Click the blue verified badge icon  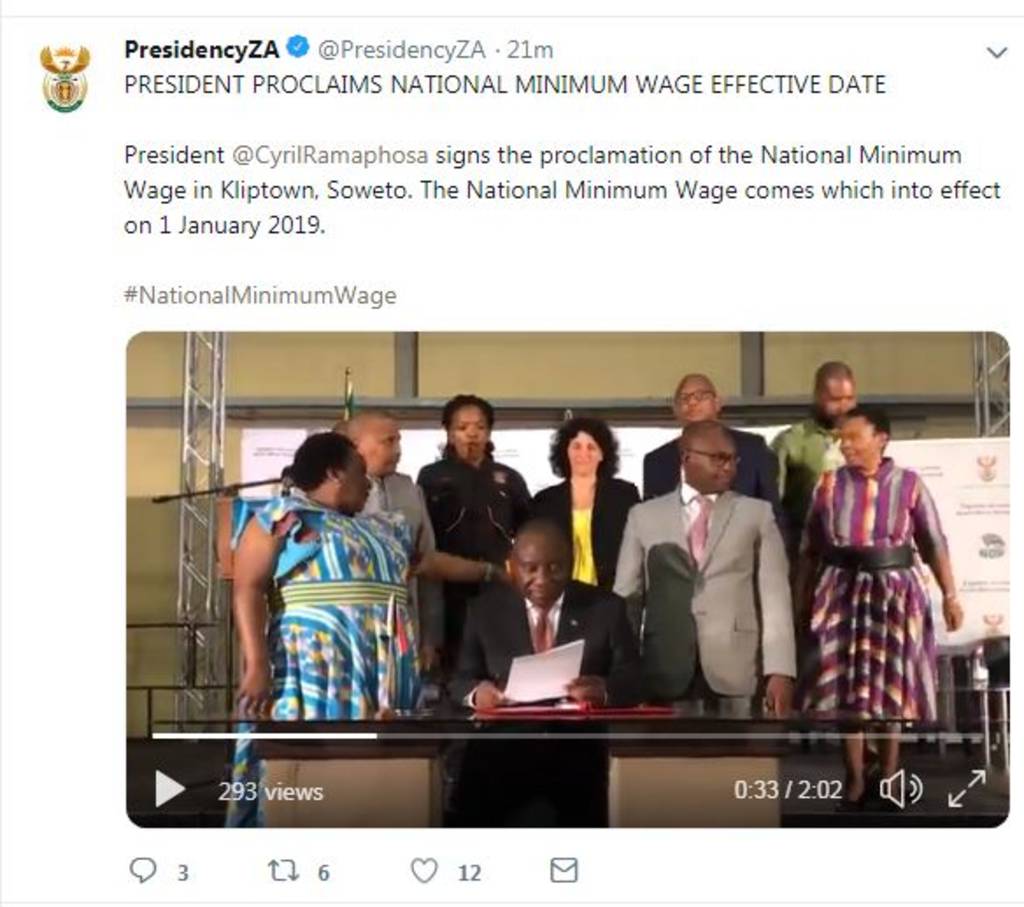pyautogui.click(x=298, y=47)
